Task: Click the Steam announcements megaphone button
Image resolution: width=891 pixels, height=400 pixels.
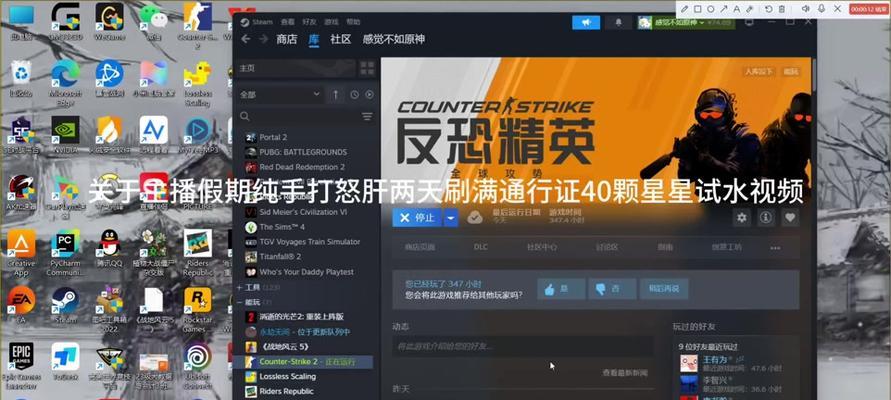Action: [x=586, y=22]
